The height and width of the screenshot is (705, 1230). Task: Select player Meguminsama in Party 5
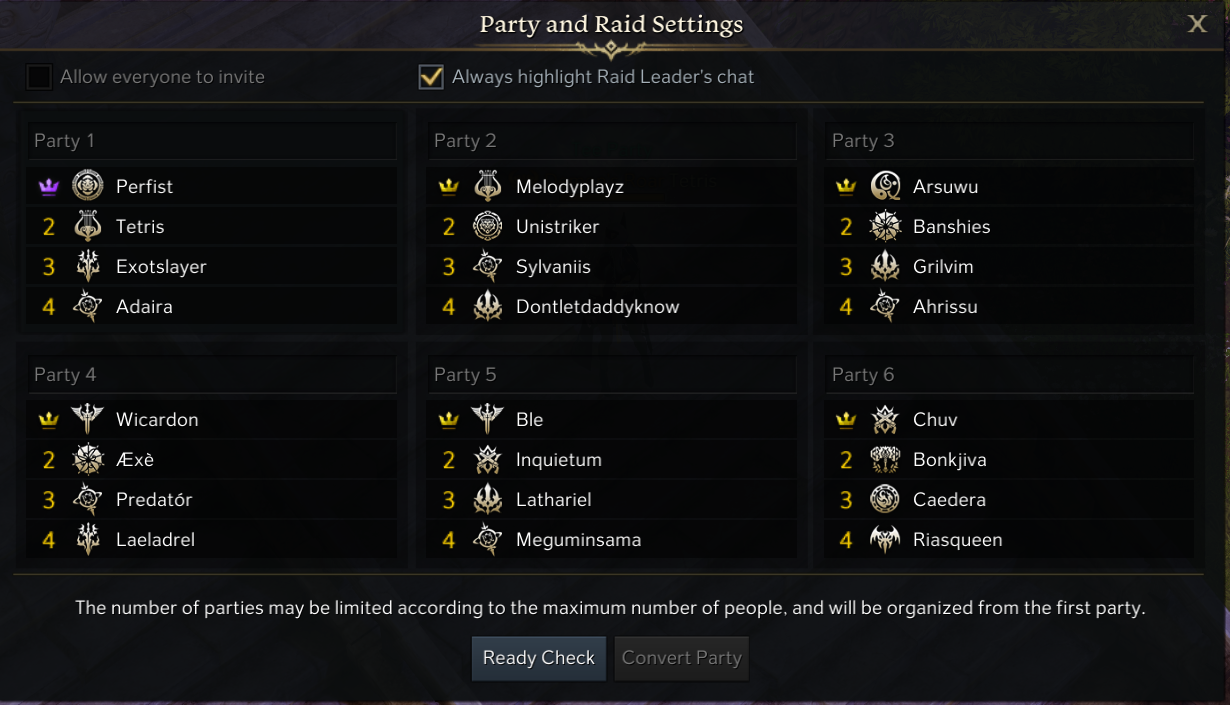(x=578, y=540)
